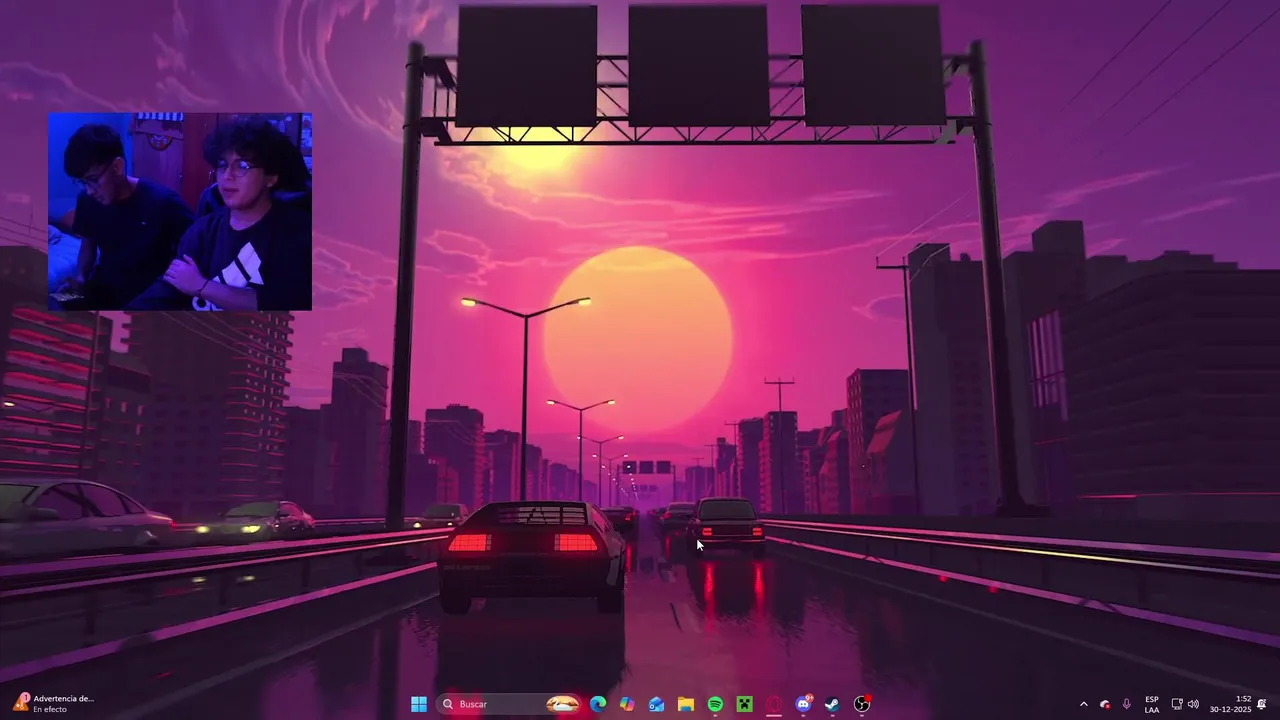Open the Advertencia weather alert widget
The width and height of the screenshot is (1280, 720).
(x=53, y=704)
